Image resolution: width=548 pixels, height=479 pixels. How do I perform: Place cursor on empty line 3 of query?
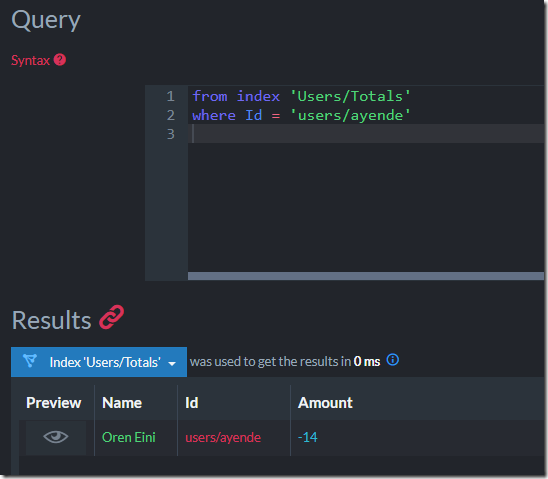point(366,134)
